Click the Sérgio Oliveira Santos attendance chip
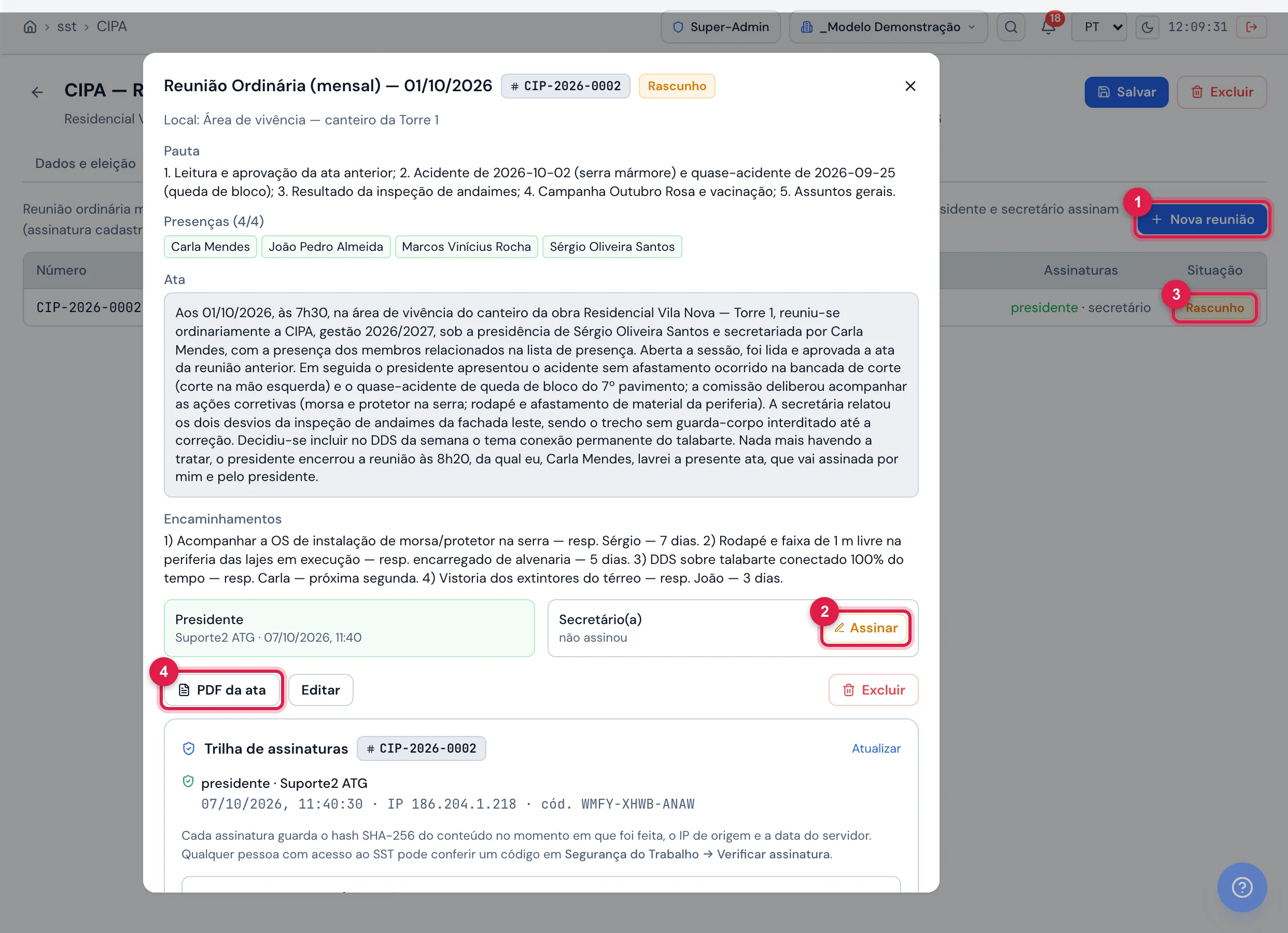This screenshot has height=933, width=1288. pyautogui.click(x=612, y=246)
